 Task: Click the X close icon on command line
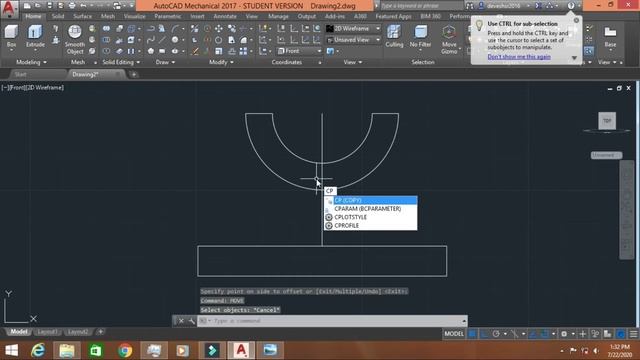181,321
